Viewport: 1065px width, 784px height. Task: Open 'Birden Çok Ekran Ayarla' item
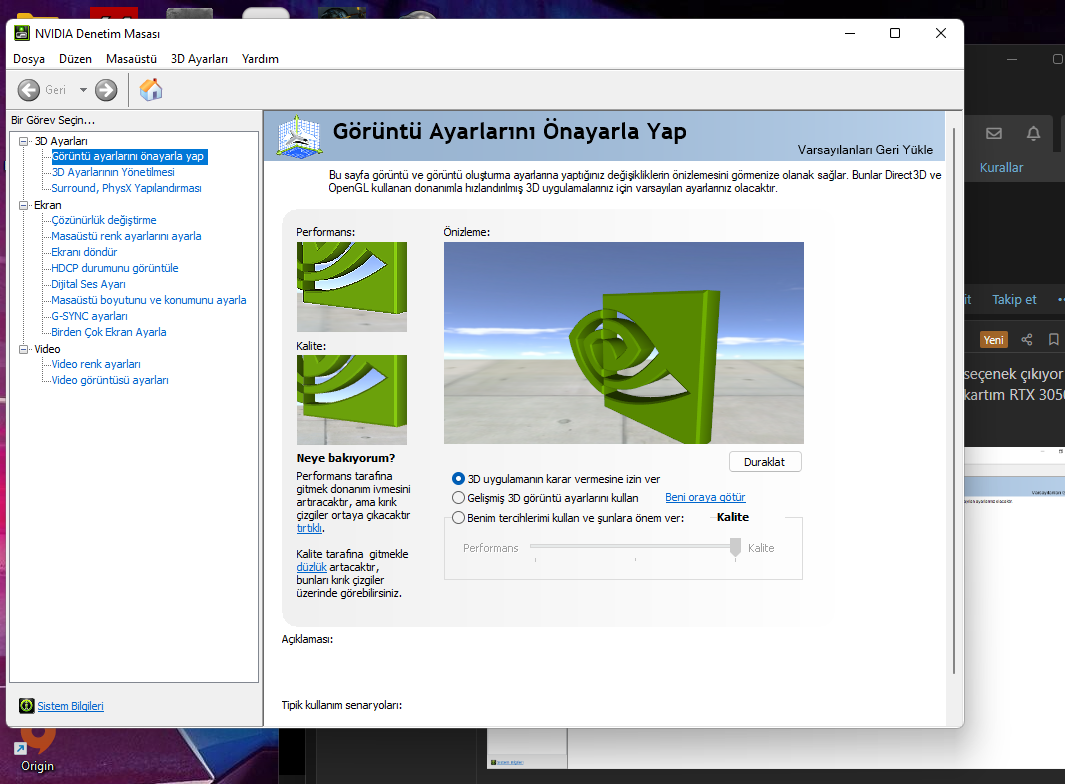[x=109, y=332]
